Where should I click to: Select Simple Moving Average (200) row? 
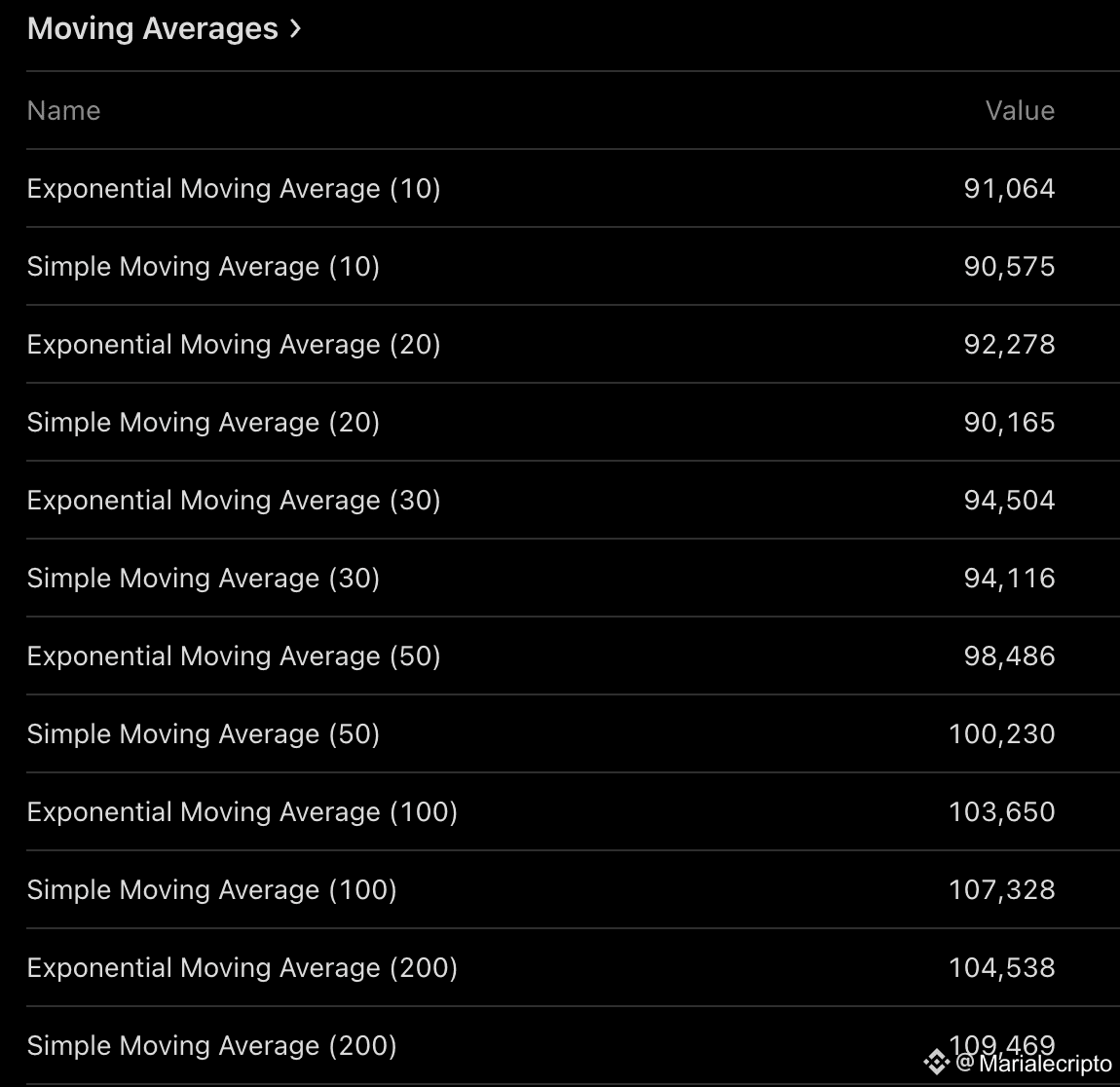[x=212, y=1046]
